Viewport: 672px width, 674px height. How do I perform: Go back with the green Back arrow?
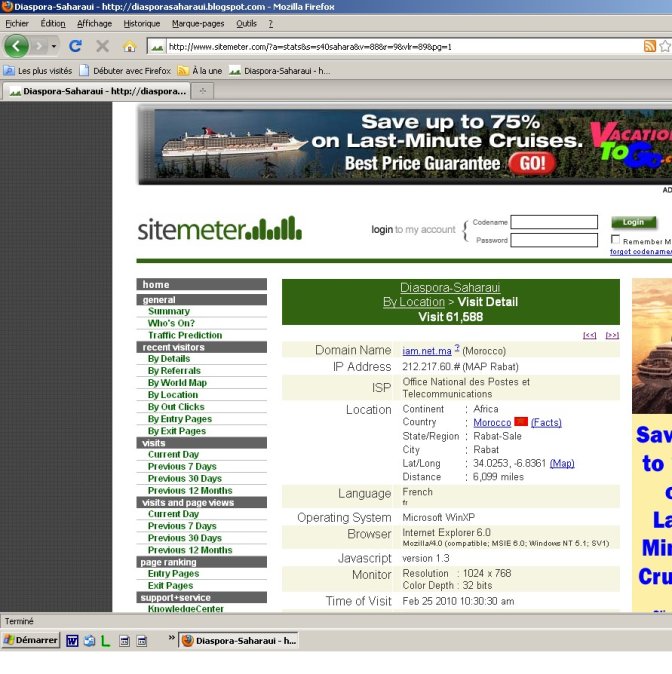[16, 46]
